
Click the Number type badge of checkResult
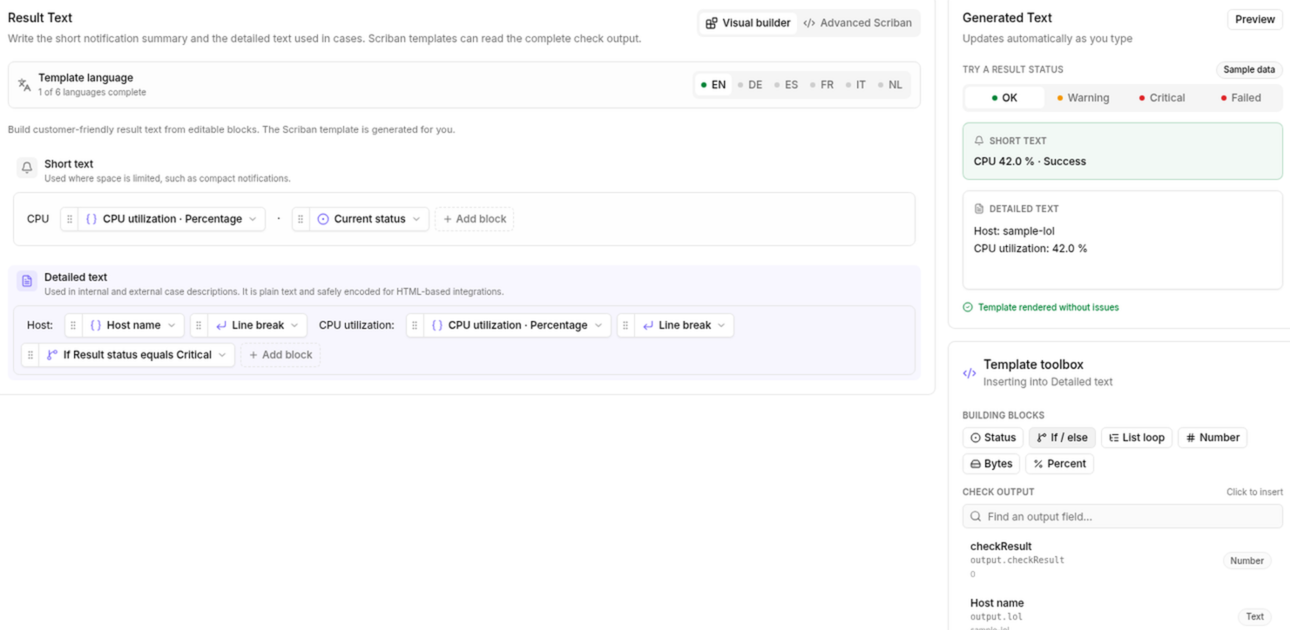click(1247, 561)
